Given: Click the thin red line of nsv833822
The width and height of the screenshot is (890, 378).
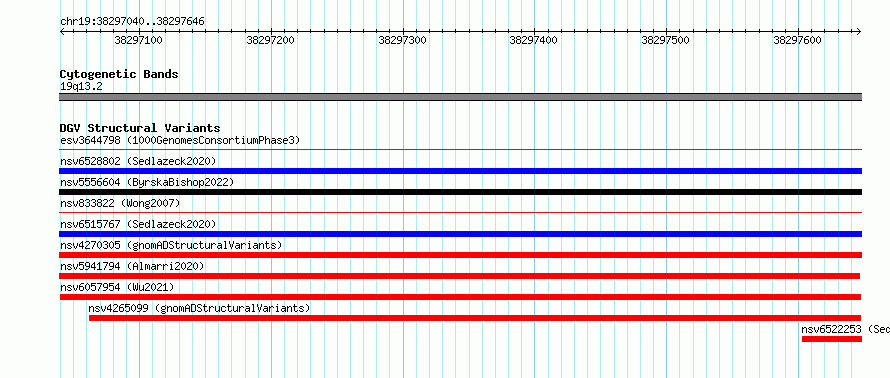Looking at the screenshot, I should tap(460, 213).
